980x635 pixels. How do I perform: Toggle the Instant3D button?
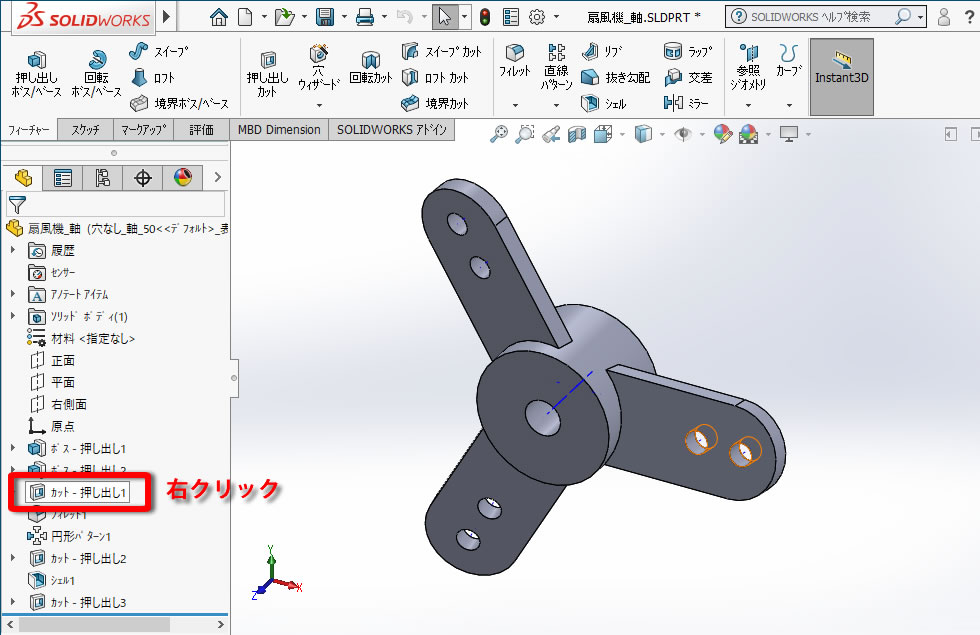tap(842, 77)
